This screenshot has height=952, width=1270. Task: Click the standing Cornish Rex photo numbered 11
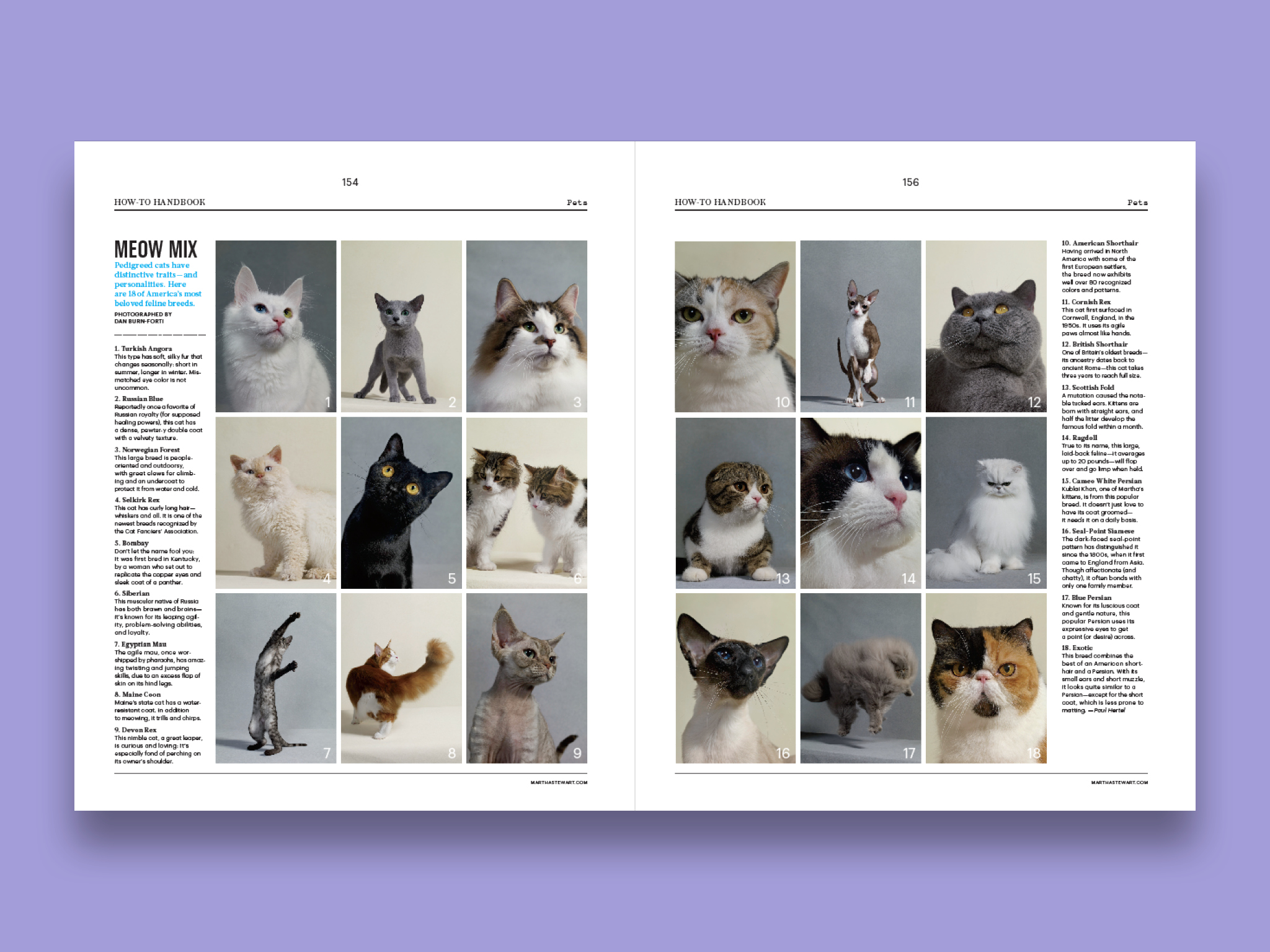pyautogui.click(x=860, y=326)
